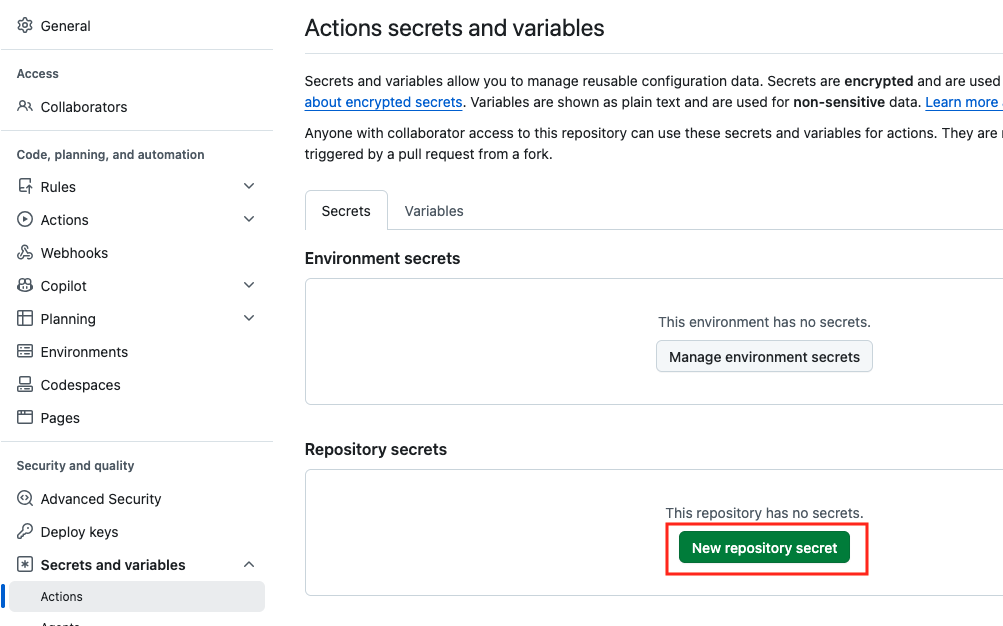Click the Pages browser icon

click(x=25, y=418)
